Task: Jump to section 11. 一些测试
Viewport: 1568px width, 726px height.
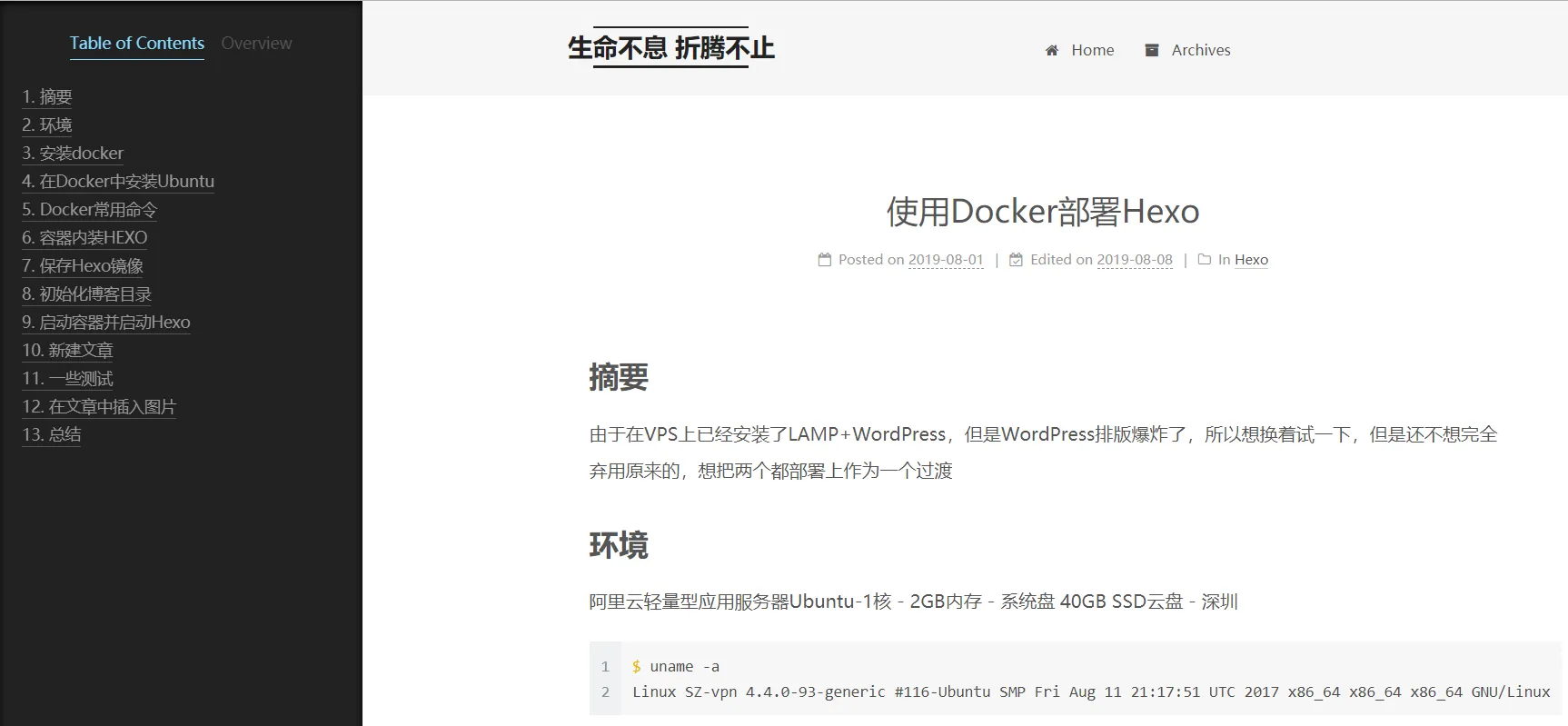Action: [x=67, y=379]
